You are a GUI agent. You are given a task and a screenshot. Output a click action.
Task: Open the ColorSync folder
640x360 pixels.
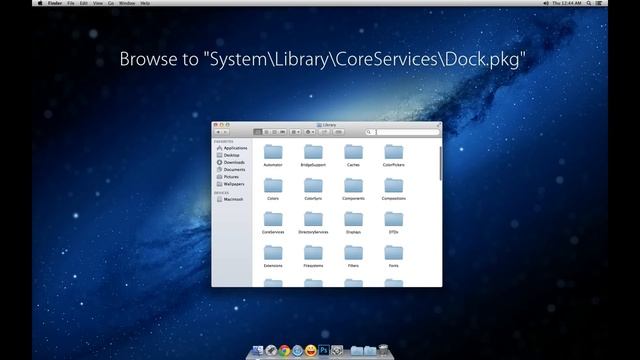313,186
